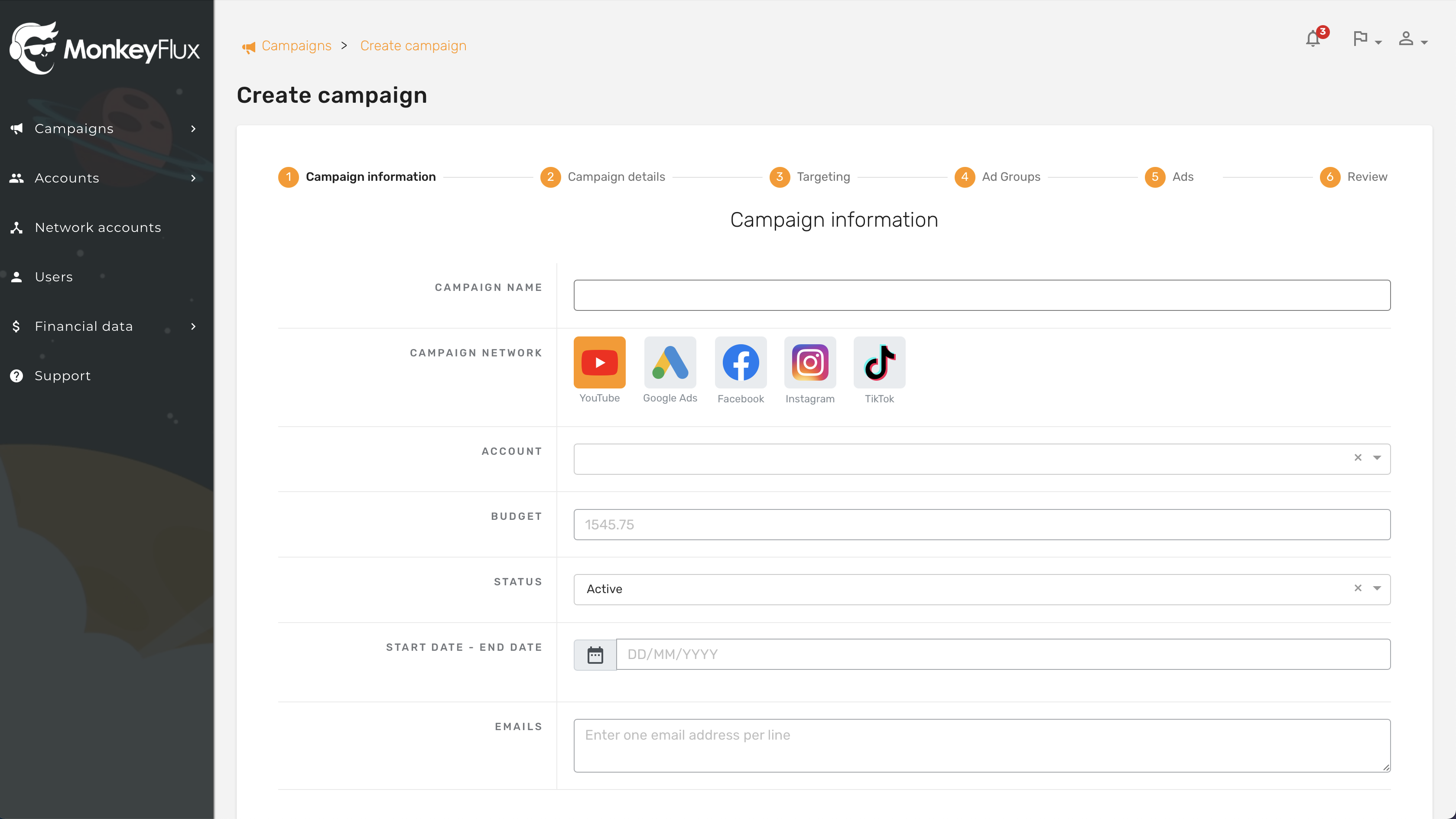Expand the Account dropdown arrow

coord(1377,457)
